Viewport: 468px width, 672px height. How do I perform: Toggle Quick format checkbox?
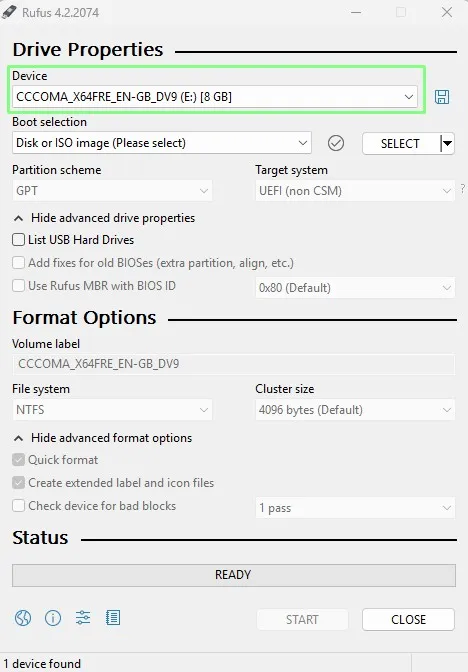(x=18, y=460)
